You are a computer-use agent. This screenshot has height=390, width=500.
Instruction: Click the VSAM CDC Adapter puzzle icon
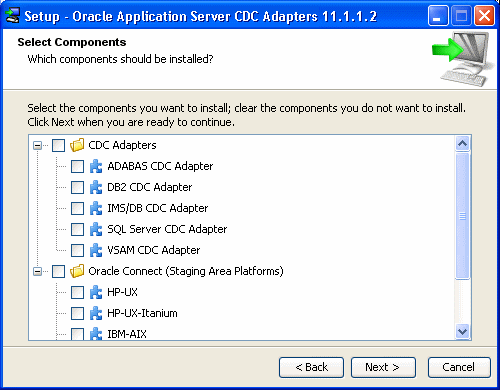coord(96,250)
